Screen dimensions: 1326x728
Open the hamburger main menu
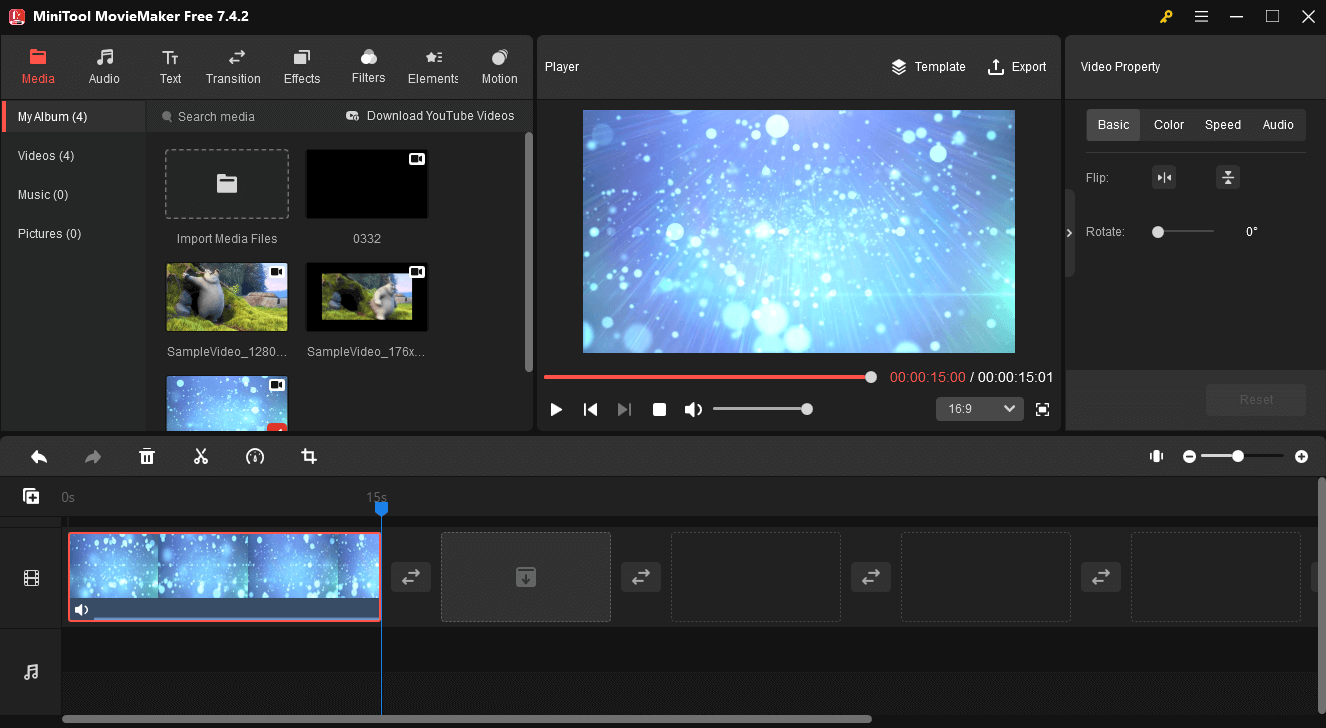tap(1201, 16)
